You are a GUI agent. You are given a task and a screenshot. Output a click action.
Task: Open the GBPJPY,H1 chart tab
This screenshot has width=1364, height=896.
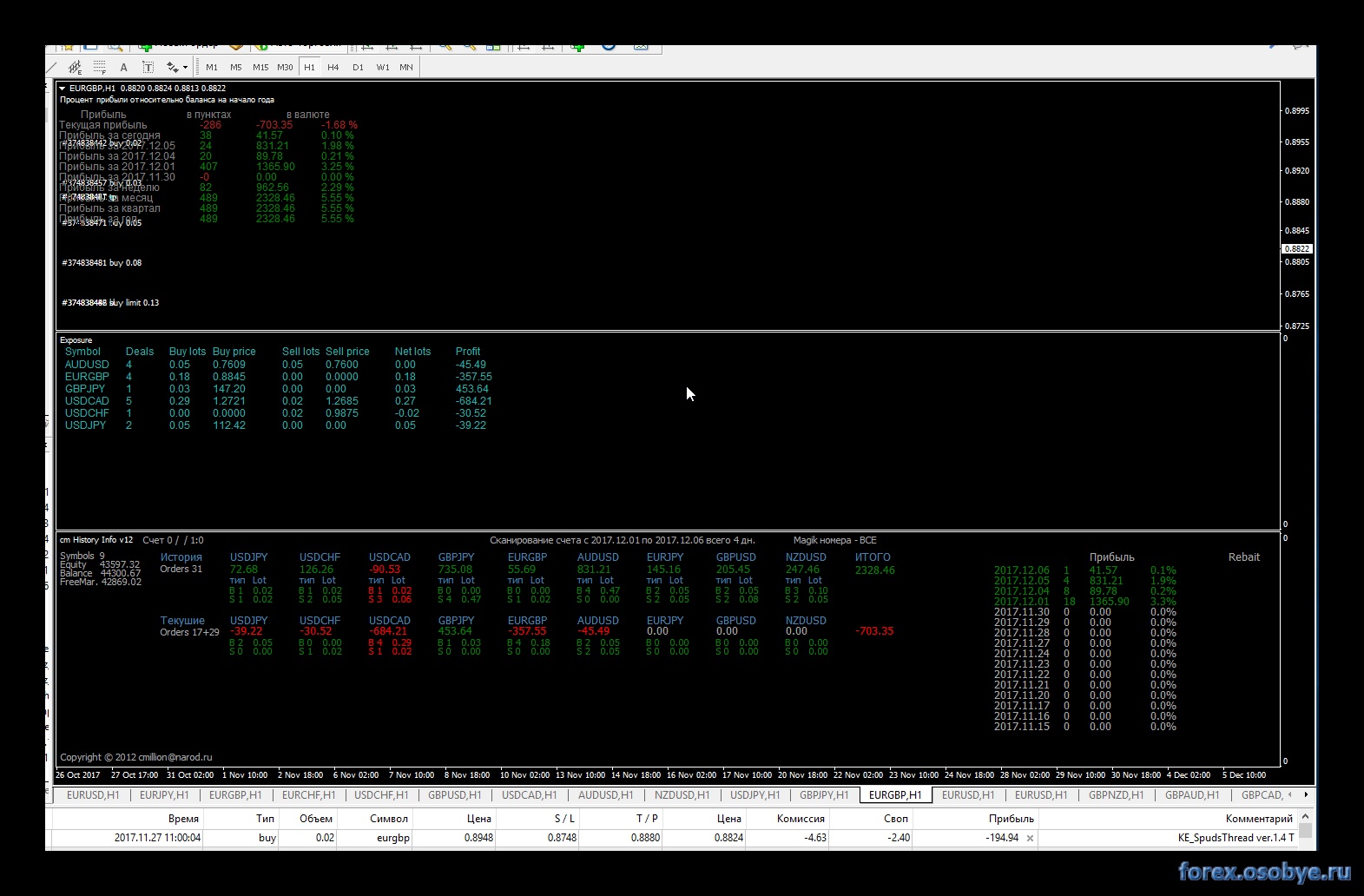[x=824, y=794]
